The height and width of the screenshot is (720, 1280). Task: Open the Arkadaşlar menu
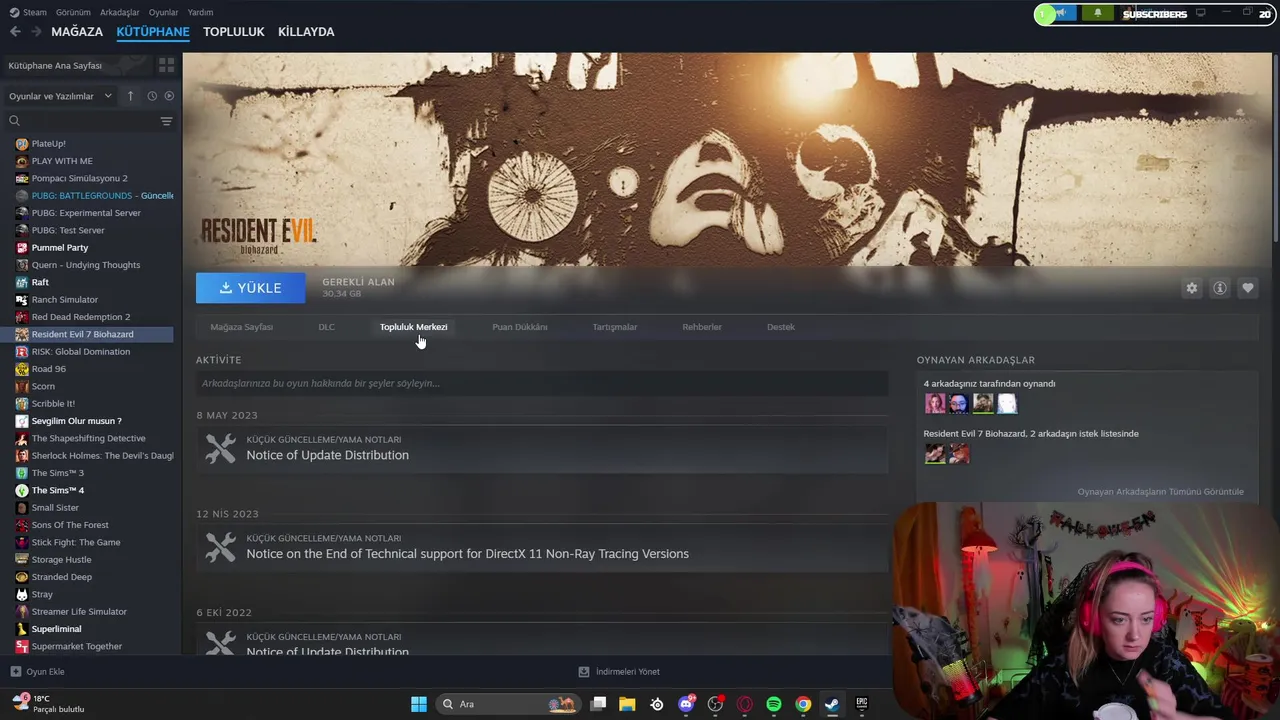pos(120,12)
